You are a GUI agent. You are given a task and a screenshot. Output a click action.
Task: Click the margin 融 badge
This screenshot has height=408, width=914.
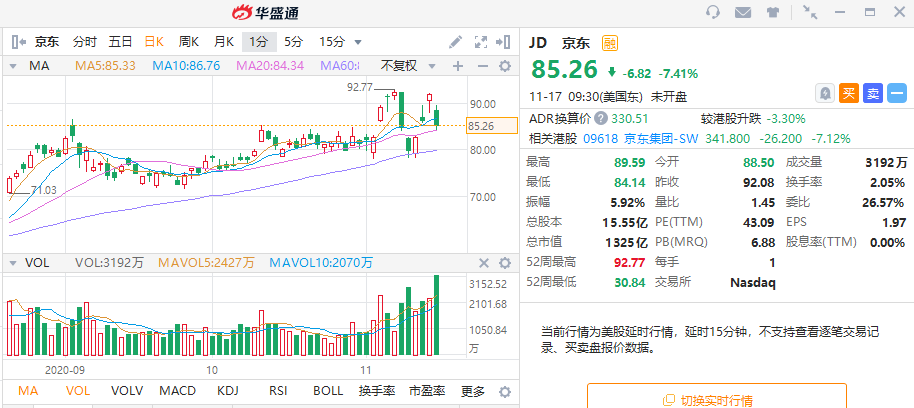click(x=610, y=43)
